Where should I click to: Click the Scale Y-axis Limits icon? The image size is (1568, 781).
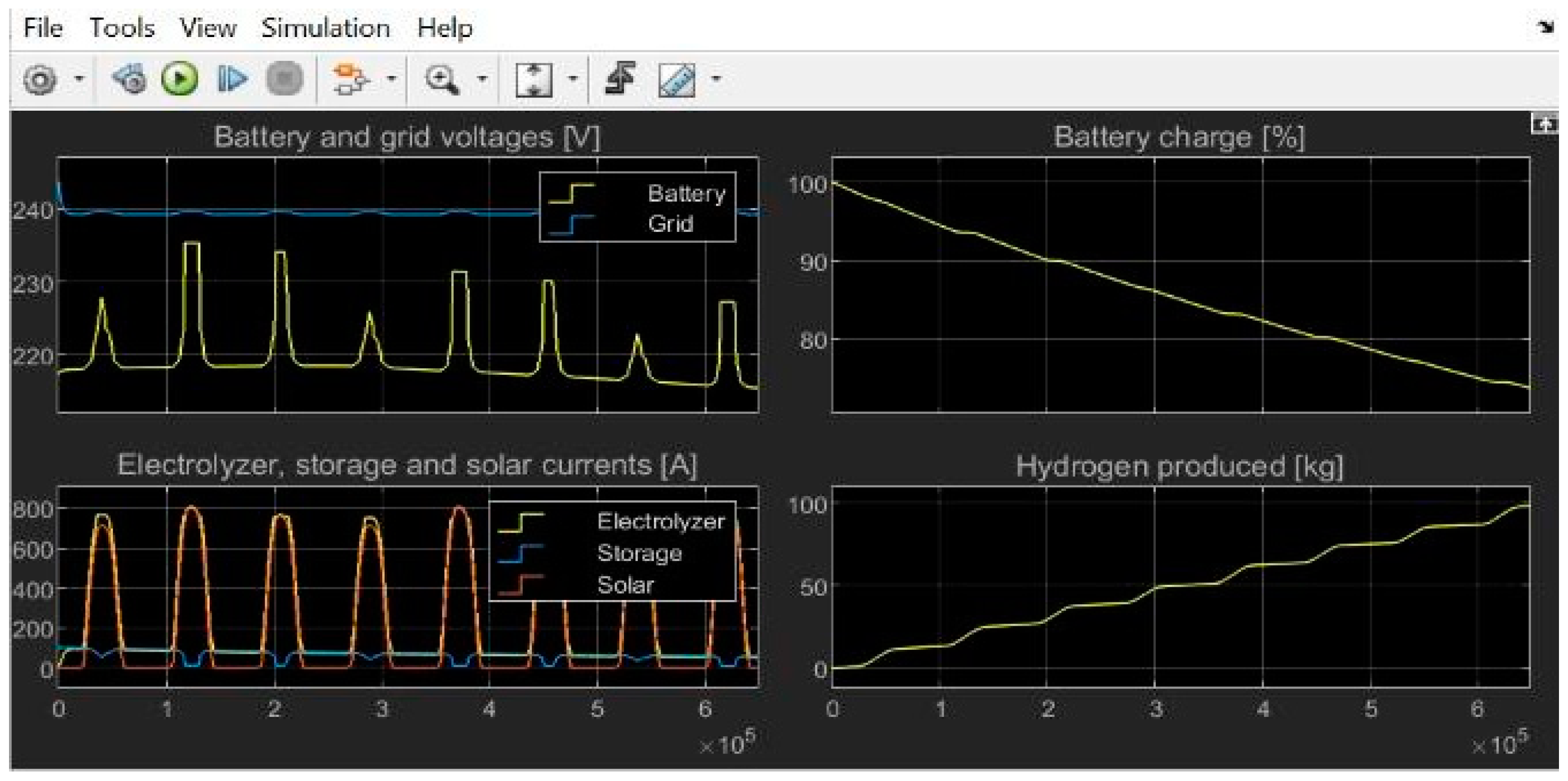[533, 79]
